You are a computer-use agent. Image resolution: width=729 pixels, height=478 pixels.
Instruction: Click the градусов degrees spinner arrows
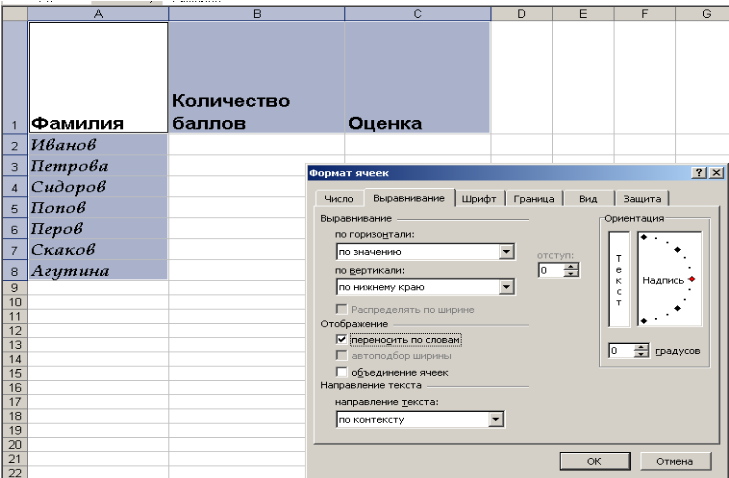tap(641, 351)
